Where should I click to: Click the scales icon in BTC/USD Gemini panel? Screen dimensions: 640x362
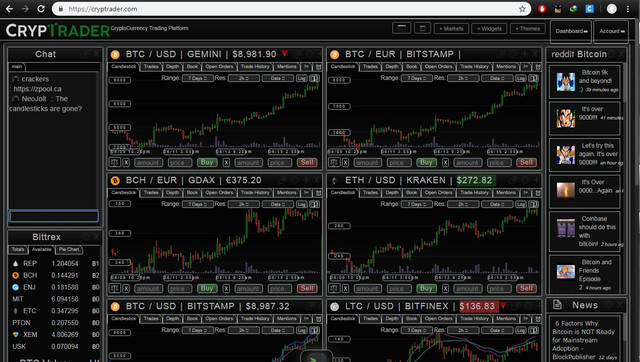[x=114, y=162]
